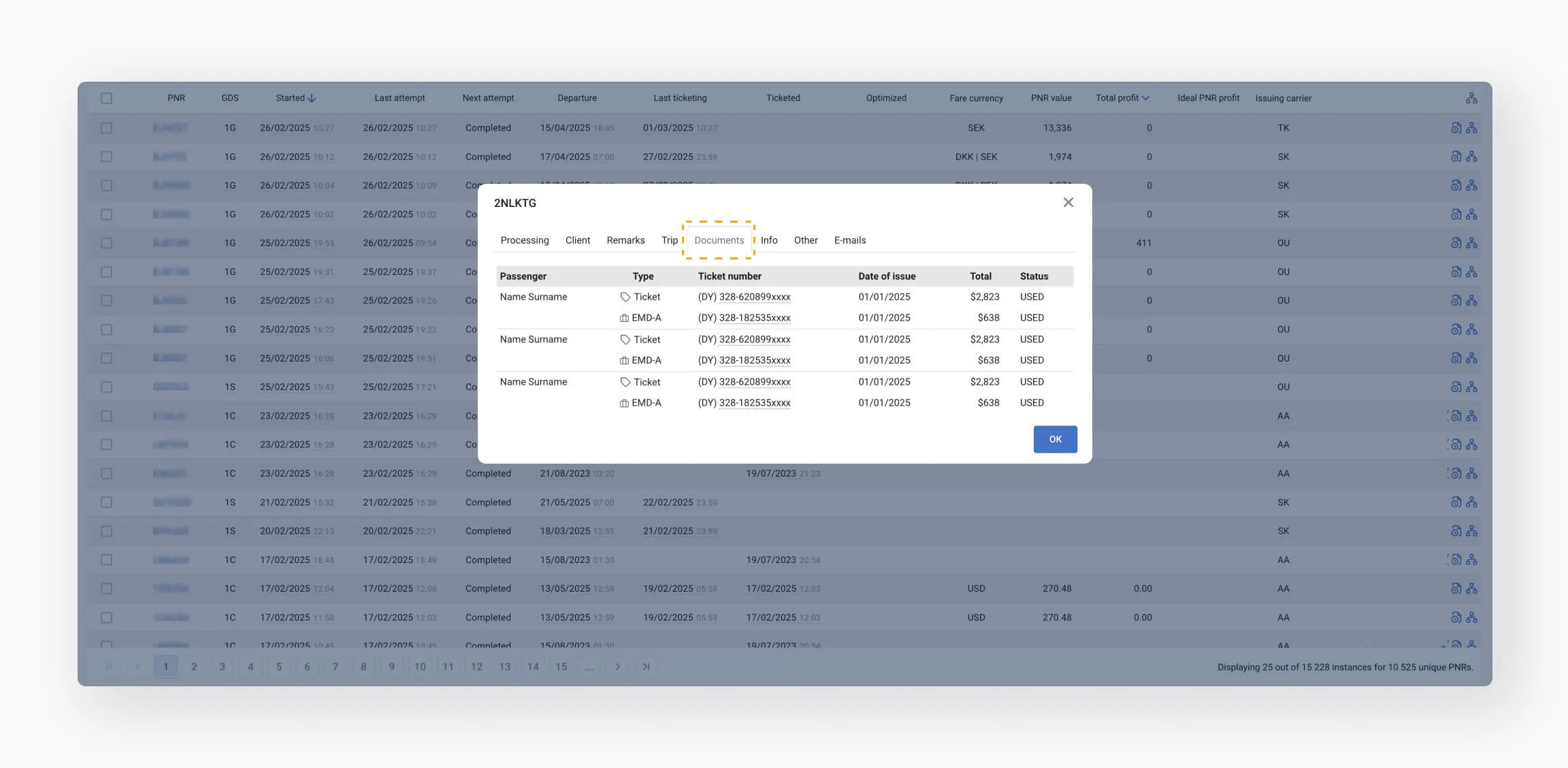Open first EMD-A number 328-182535xxxx link

click(754, 318)
